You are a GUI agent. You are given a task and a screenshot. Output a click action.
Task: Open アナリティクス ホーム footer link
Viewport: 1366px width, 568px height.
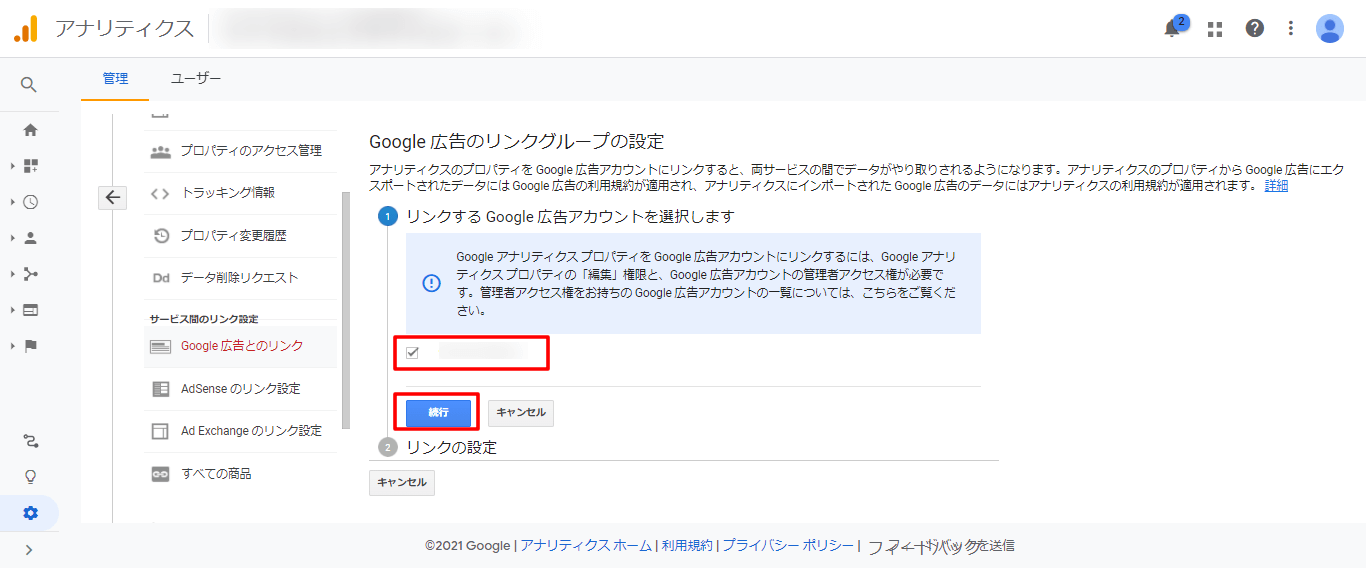click(x=586, y=546)
